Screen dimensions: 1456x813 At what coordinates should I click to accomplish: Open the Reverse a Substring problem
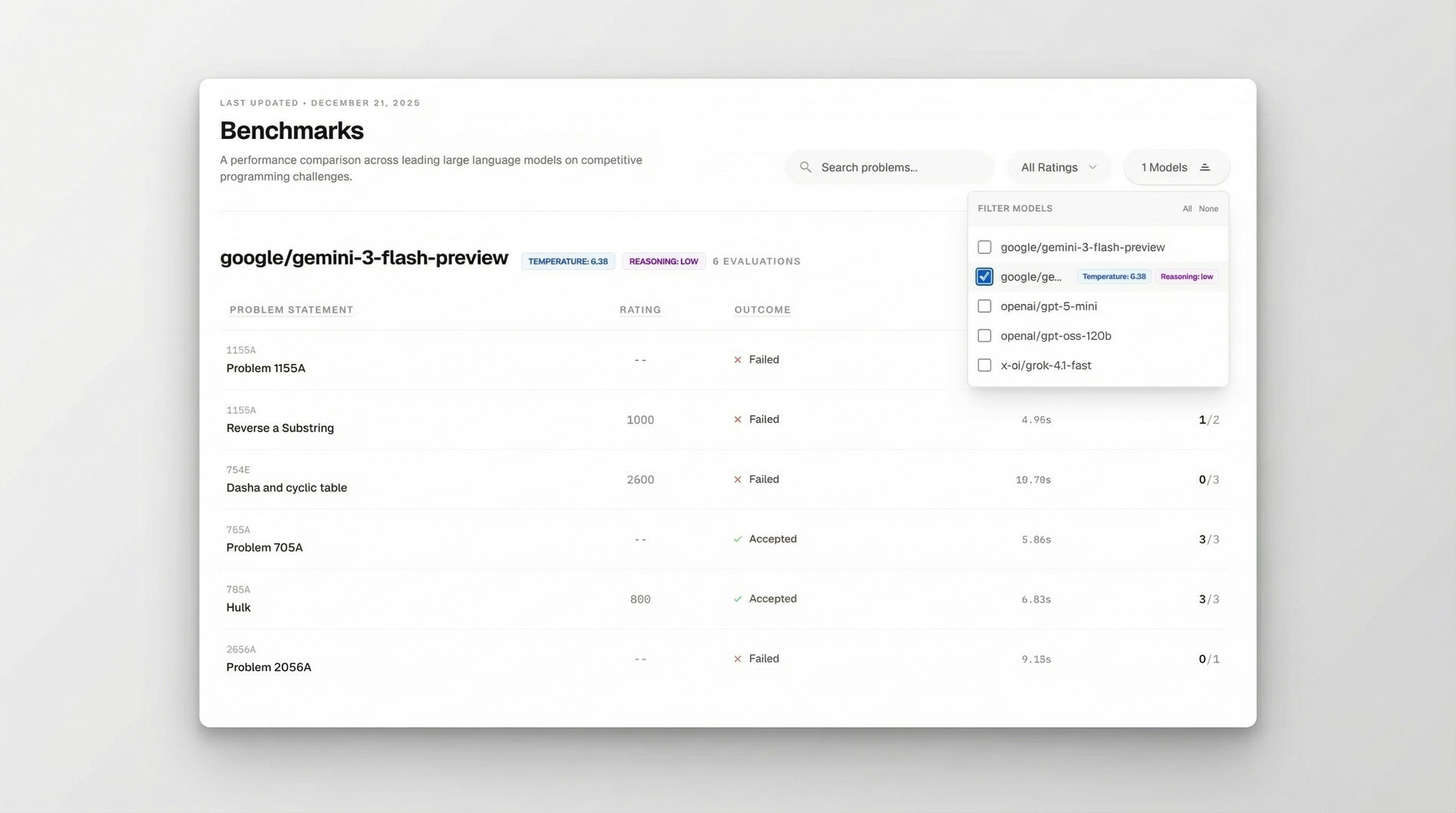coord(280,428)
